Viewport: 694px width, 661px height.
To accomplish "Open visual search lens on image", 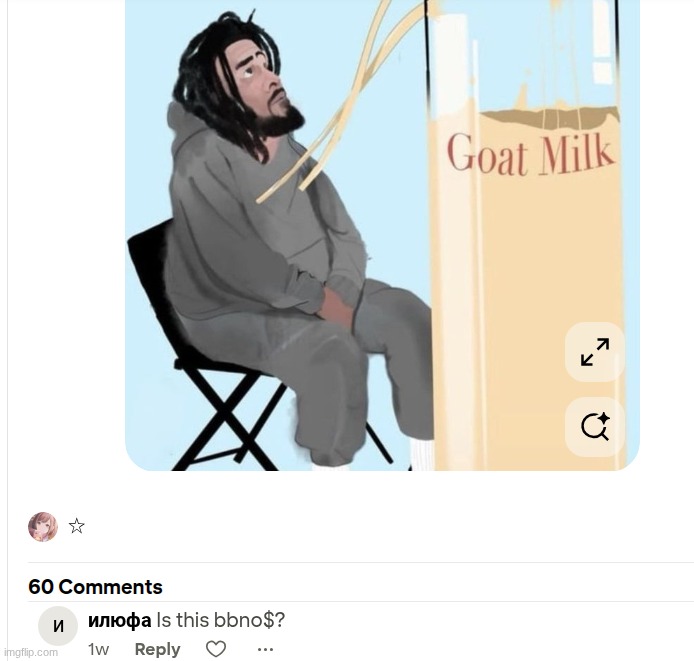I will 594,427.
